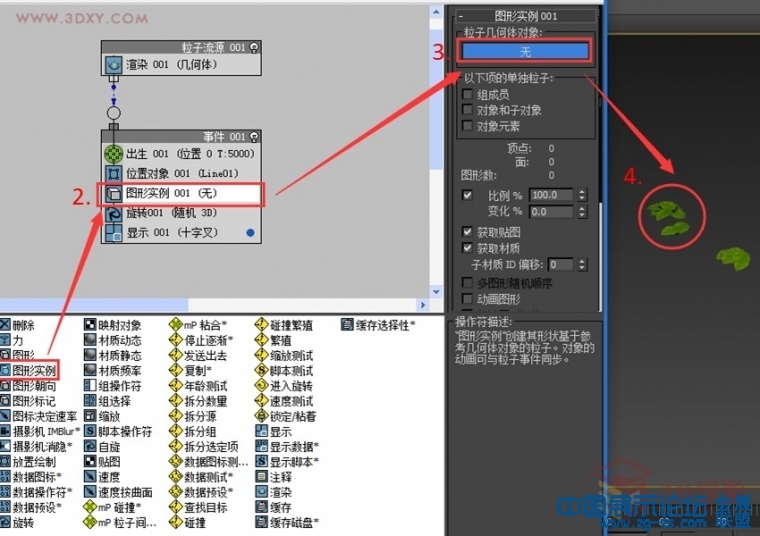This screenshot has width=760, height=536.
Task: Click the 子材质 ID 偏移 value field
Action: coord(560,264)
